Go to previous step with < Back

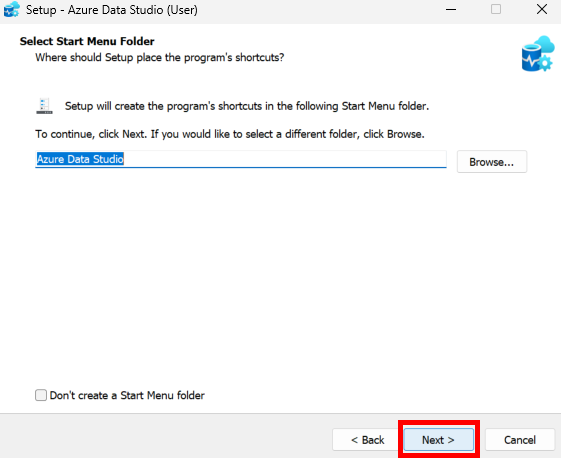click(x=367, y=439)
